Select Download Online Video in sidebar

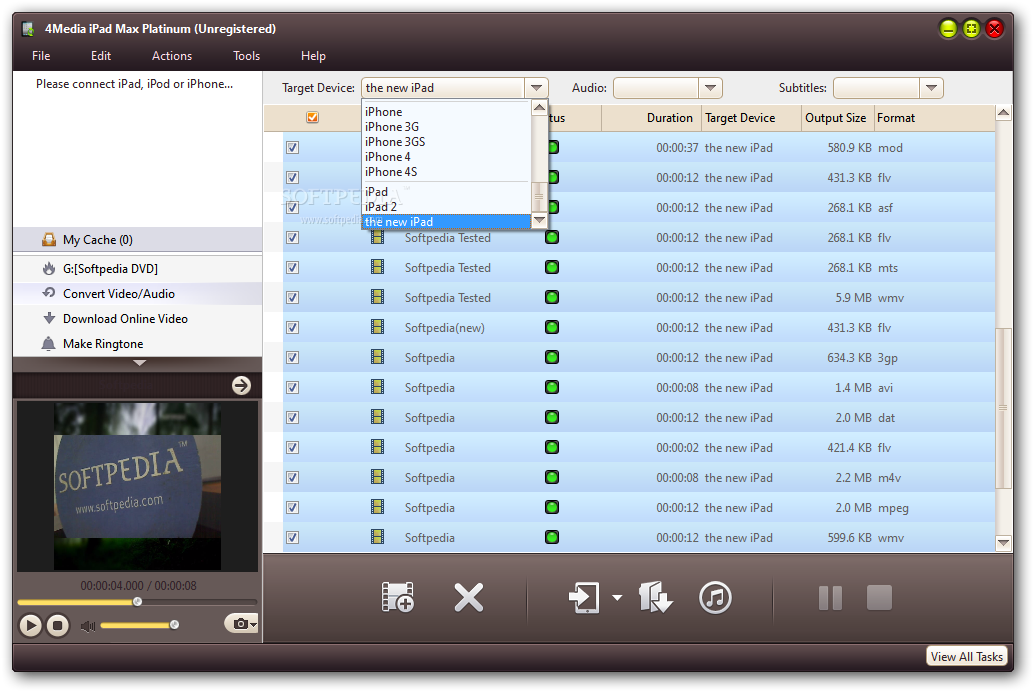click(x=137, y=319)
